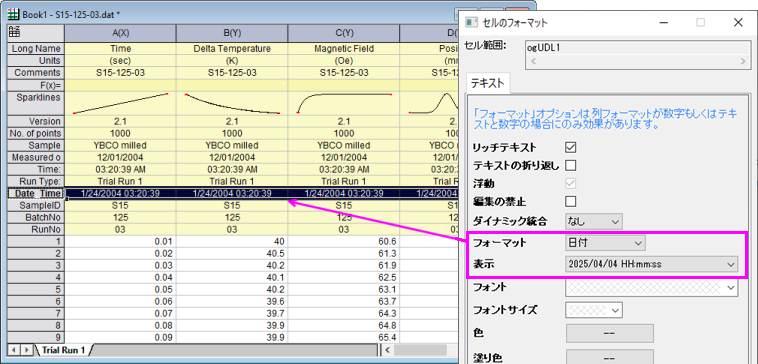This screenshot has height=364, width=758.
Task: Toggle the リッチテキスト checkbox
Action: point(571,147)
